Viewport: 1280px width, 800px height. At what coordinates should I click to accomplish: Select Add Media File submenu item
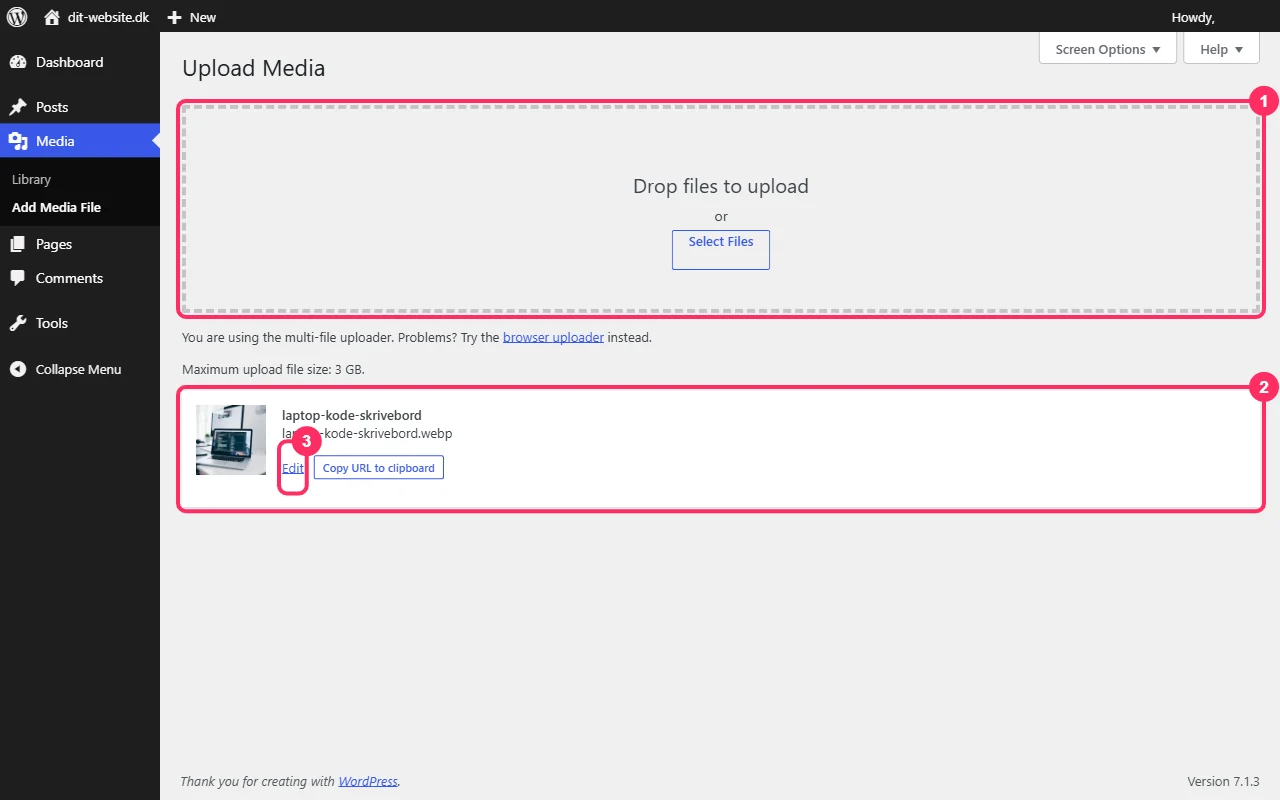[56, 207]
